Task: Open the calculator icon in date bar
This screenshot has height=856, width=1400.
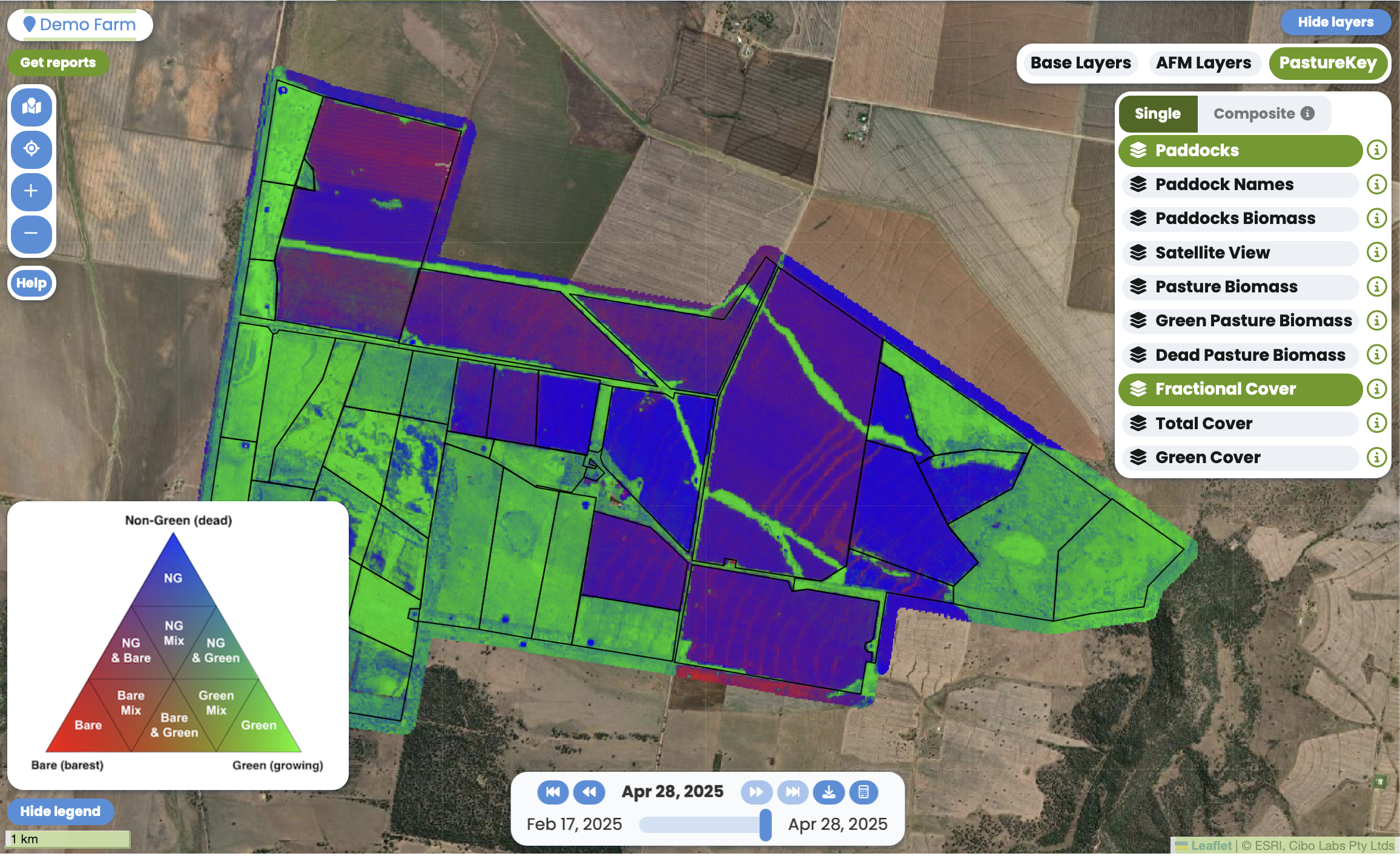Action: (863, 792)
